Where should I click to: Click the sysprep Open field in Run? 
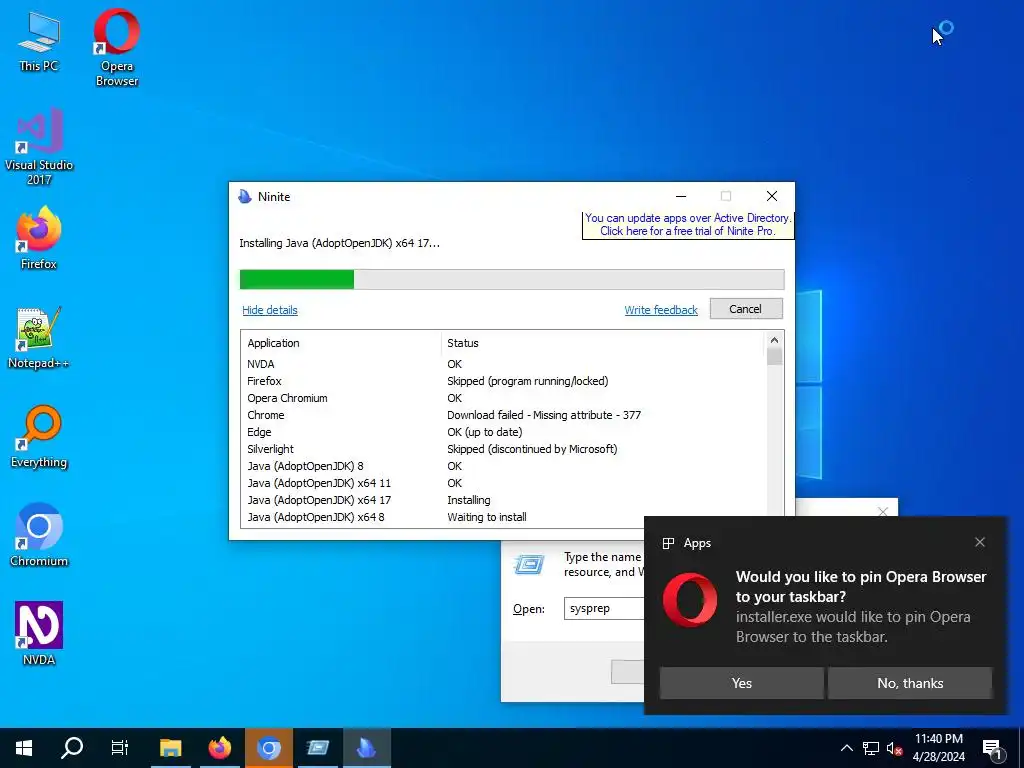click(605, 609)
